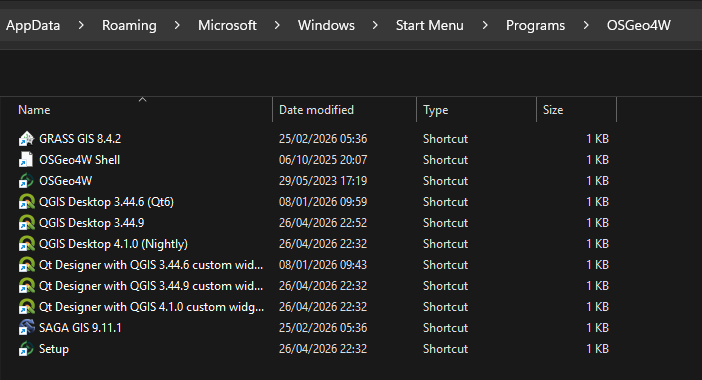This screenshot has height=380, width=702.
Task: Sort by the Size column header
Action: click(553, 110)
